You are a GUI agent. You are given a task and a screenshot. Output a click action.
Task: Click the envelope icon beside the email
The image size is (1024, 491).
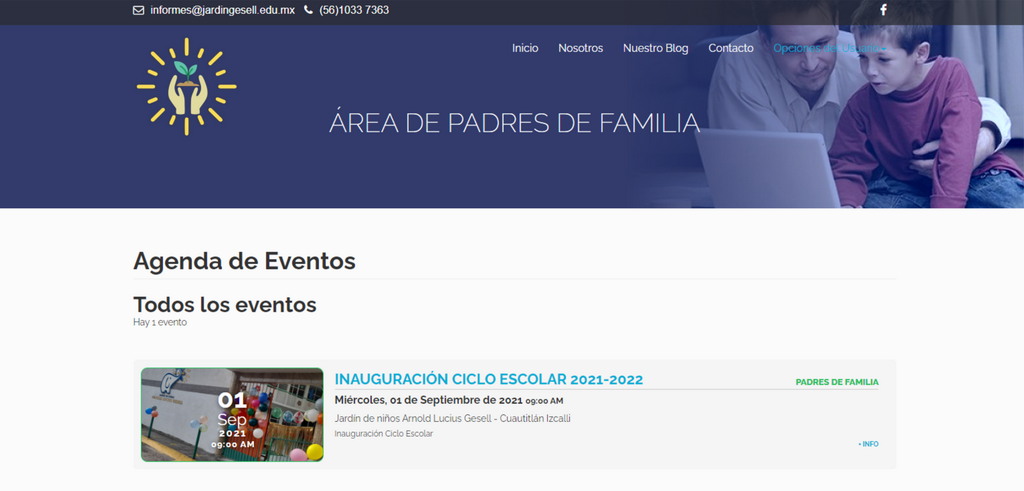pos(138,10)
